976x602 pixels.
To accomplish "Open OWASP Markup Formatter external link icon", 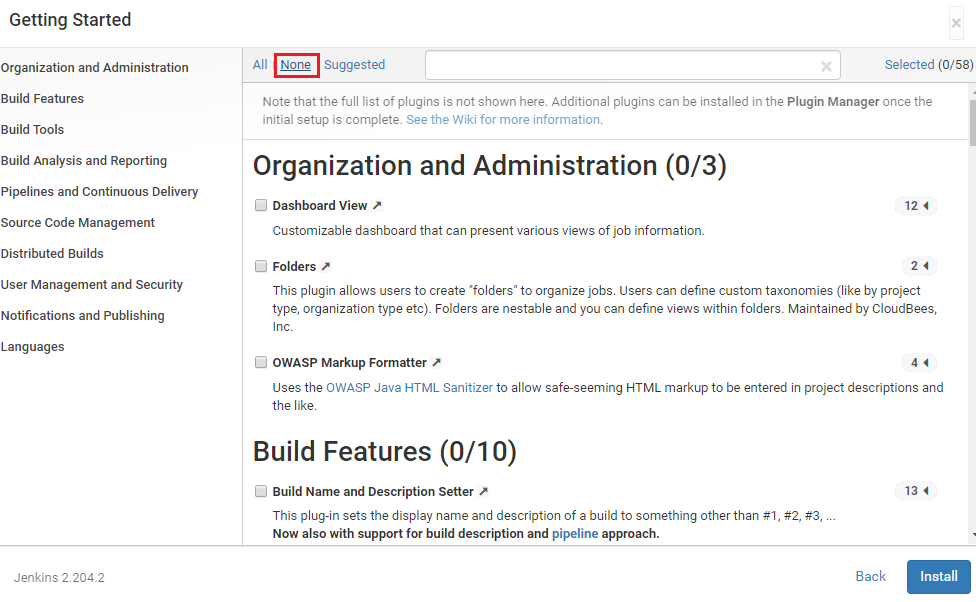I will (x=436, y=362).
